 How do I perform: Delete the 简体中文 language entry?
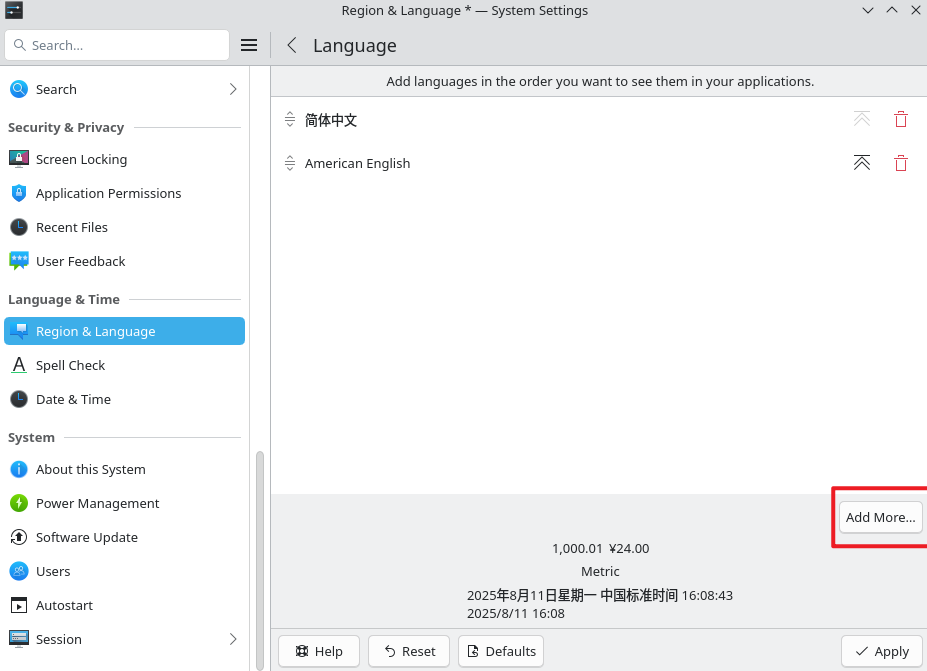[x=900, y=119]
